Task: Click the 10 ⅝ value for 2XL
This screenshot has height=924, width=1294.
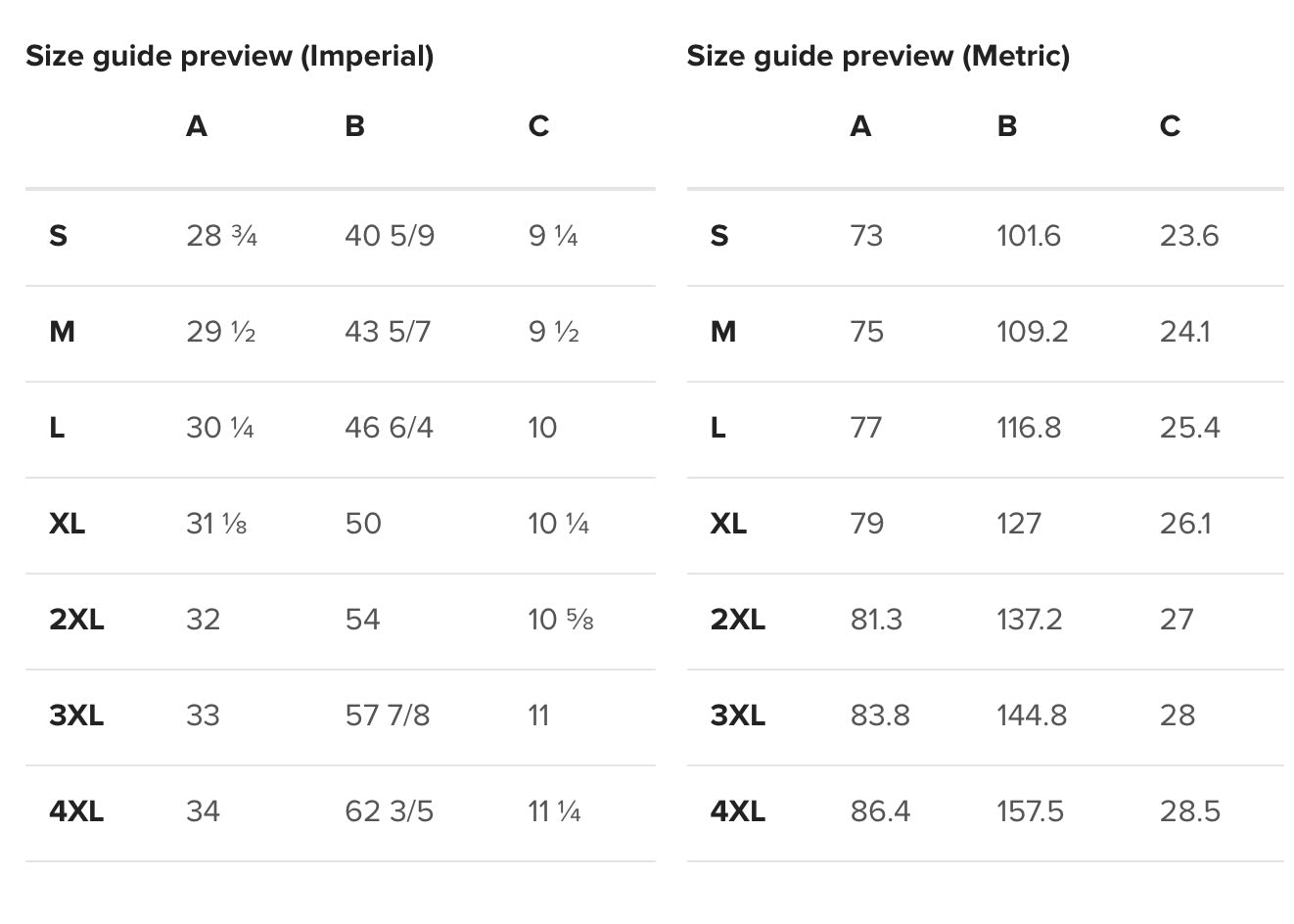Action: (560, 620)
